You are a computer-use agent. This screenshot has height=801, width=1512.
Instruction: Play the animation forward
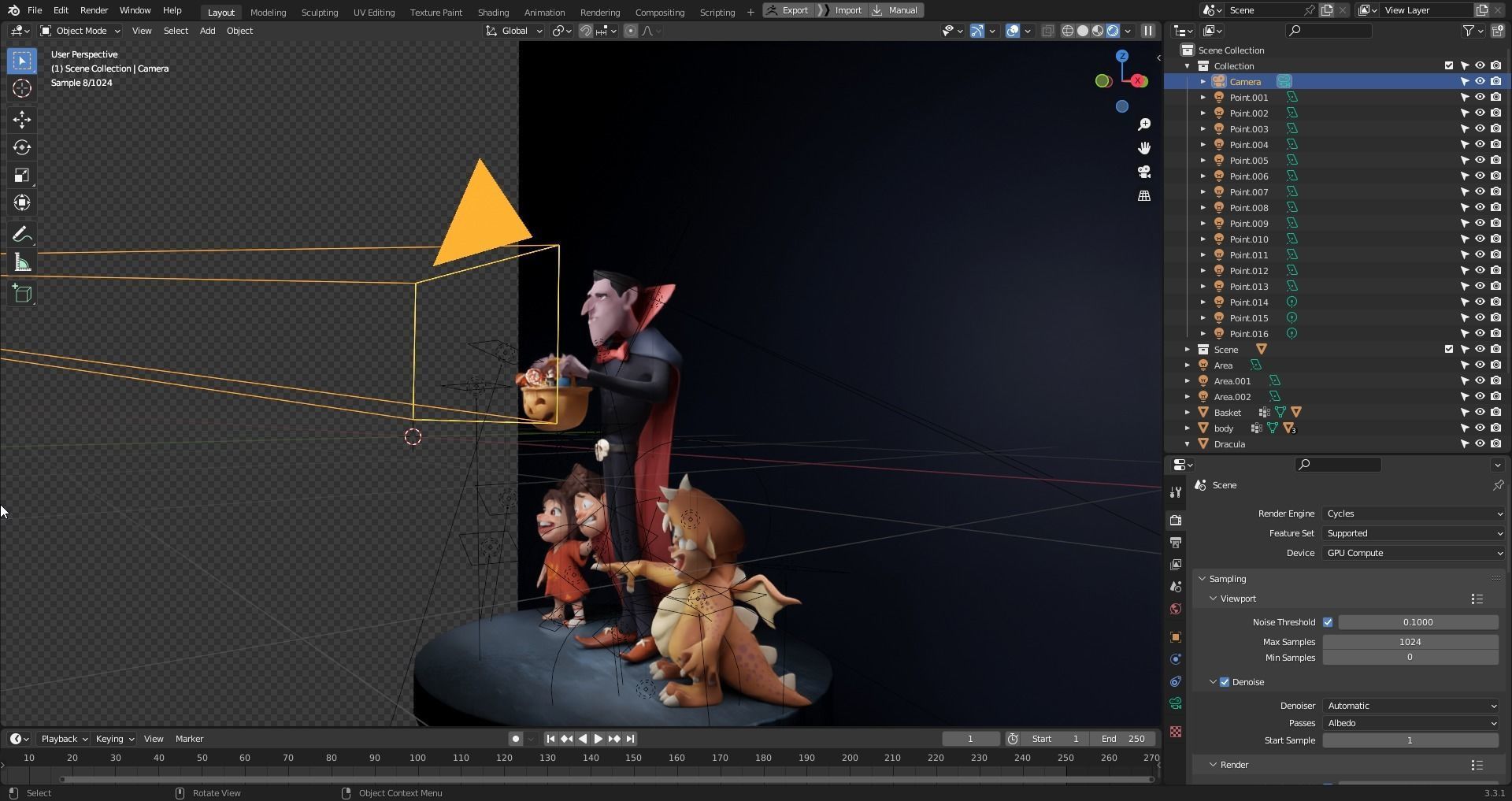598,739
